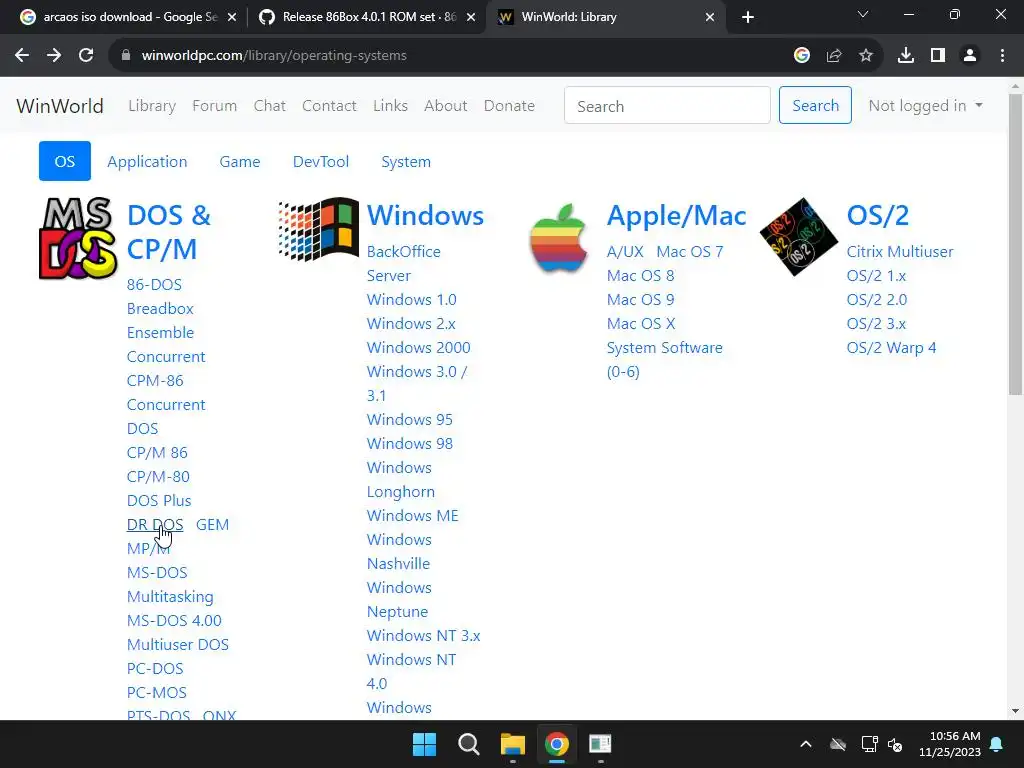Open the OneDrive tray icon

point(838,744)
